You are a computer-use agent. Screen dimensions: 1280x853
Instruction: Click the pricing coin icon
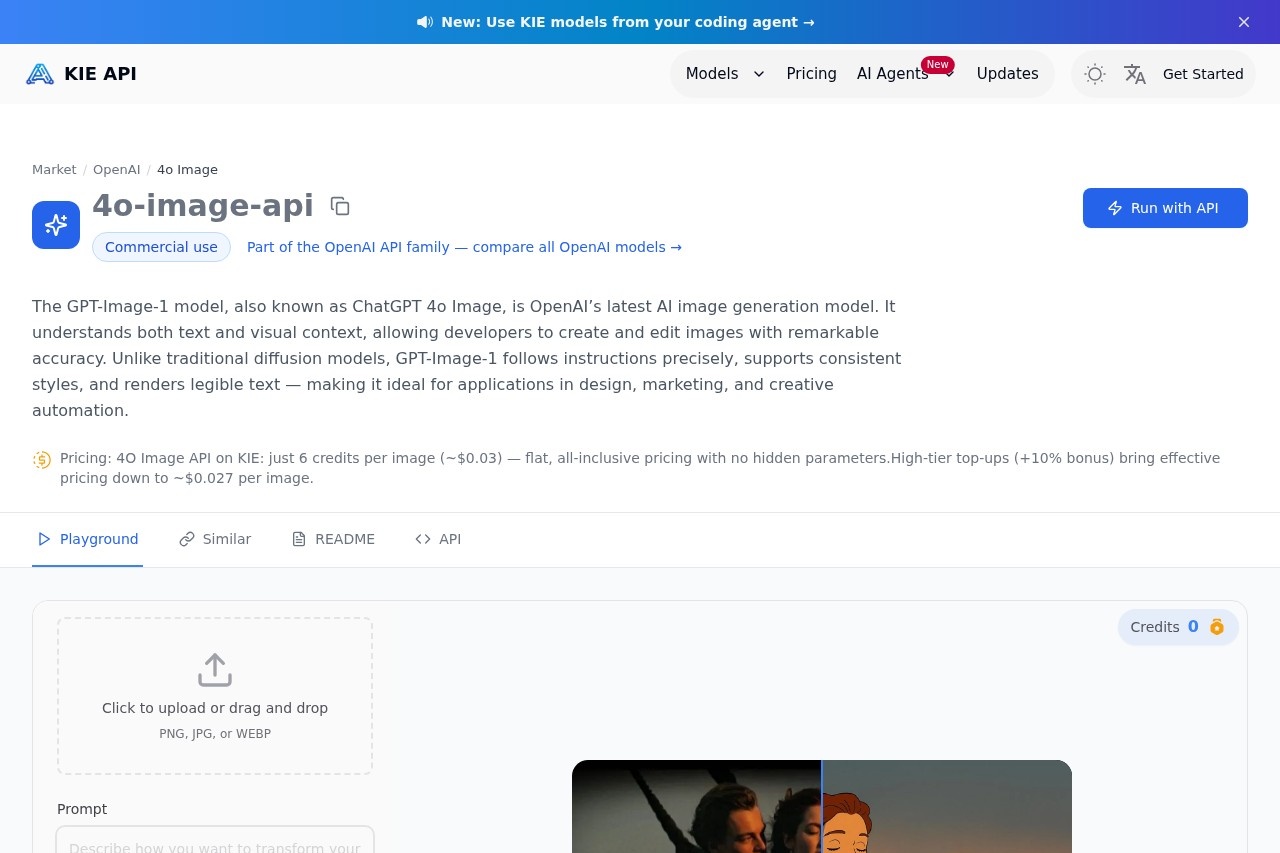click(x=42, y=460)
